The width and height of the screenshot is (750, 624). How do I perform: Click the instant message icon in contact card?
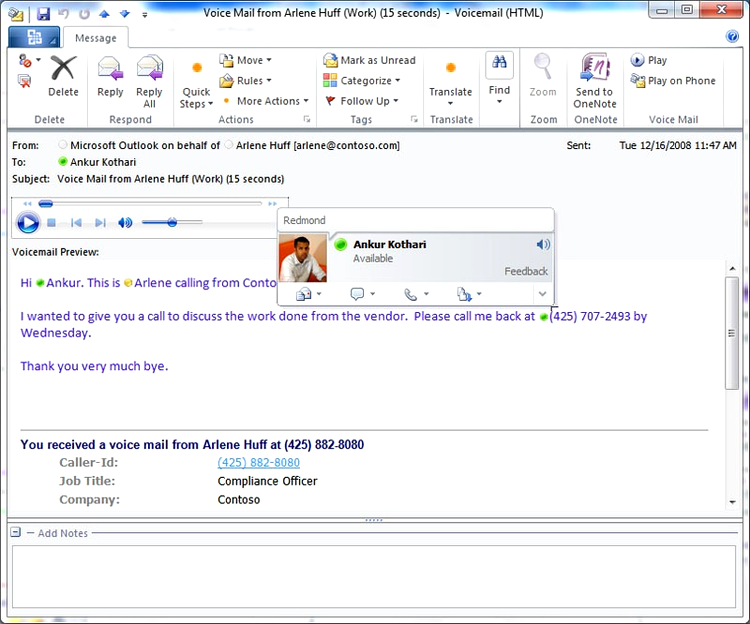tap(357, 294)
